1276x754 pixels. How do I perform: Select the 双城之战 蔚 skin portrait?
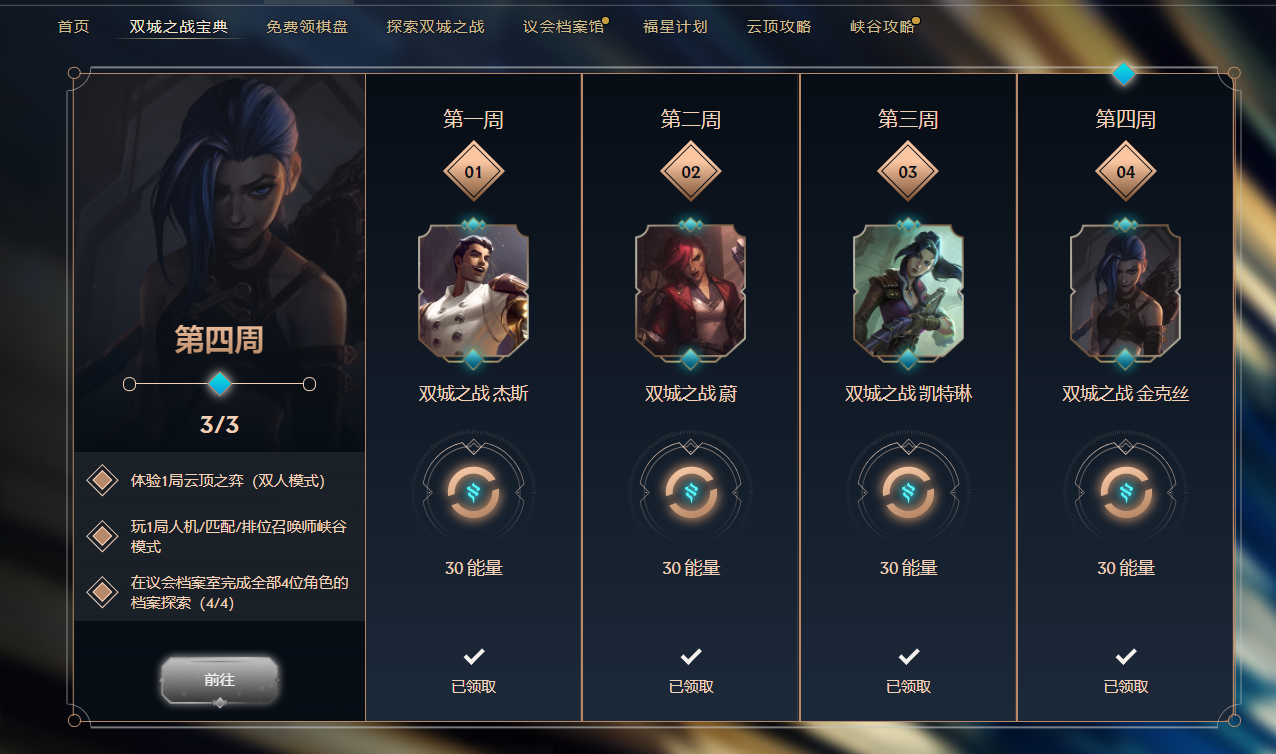(x=691, y=292)
